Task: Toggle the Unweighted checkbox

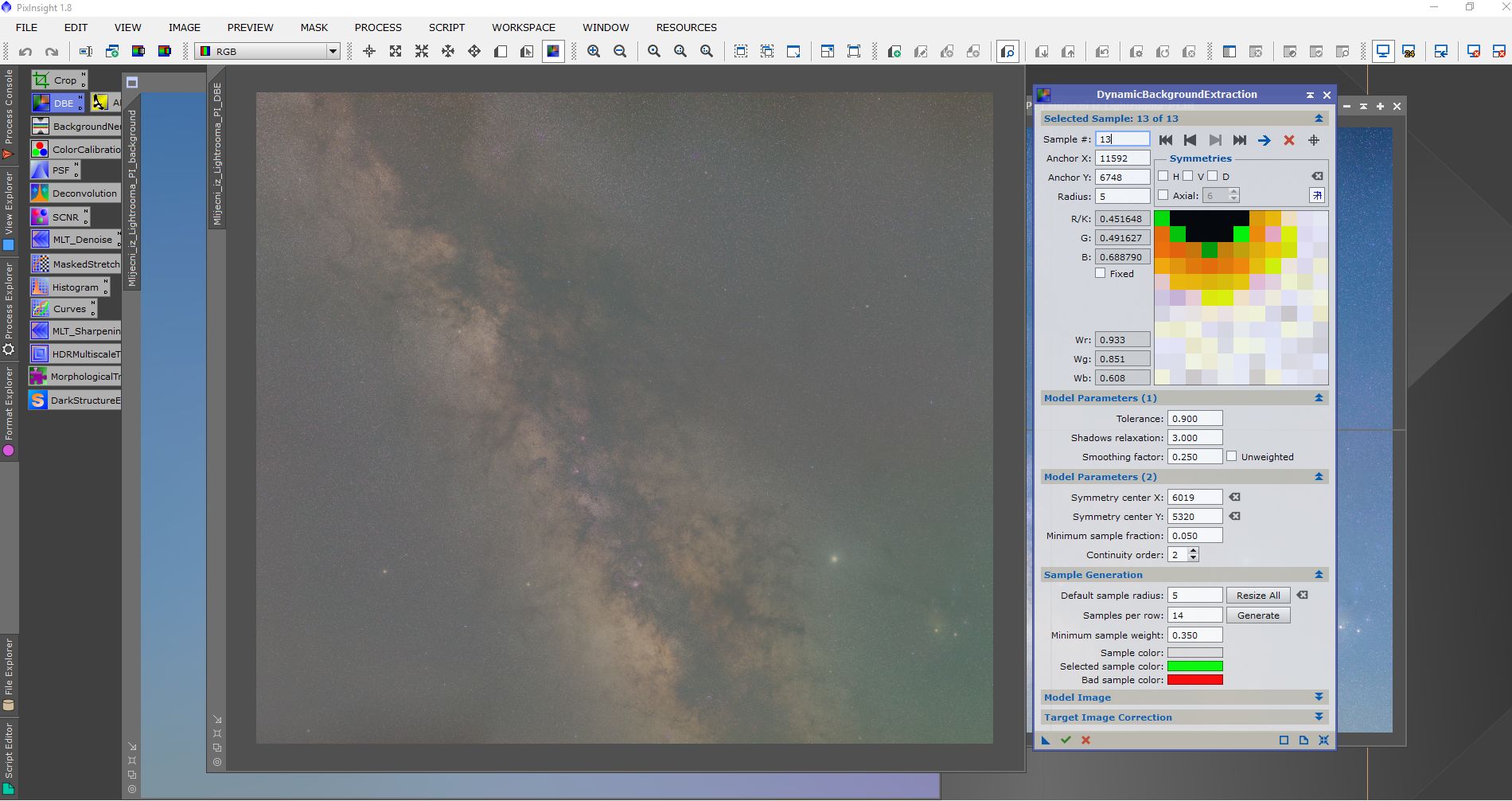Action: (1232, 456)
